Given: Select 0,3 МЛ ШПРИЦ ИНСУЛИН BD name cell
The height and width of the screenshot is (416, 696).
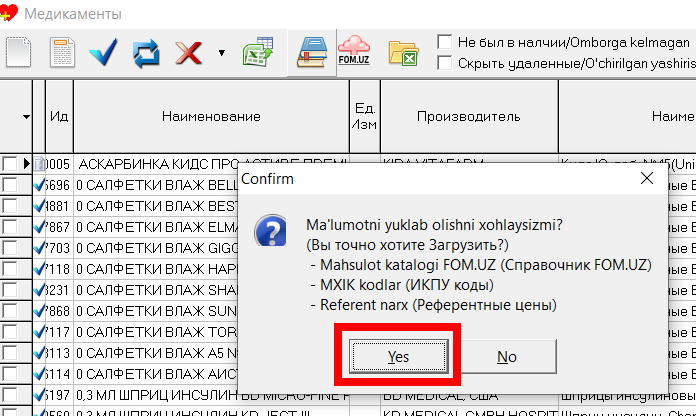Looking at the screenshot, I should (211, 396).
